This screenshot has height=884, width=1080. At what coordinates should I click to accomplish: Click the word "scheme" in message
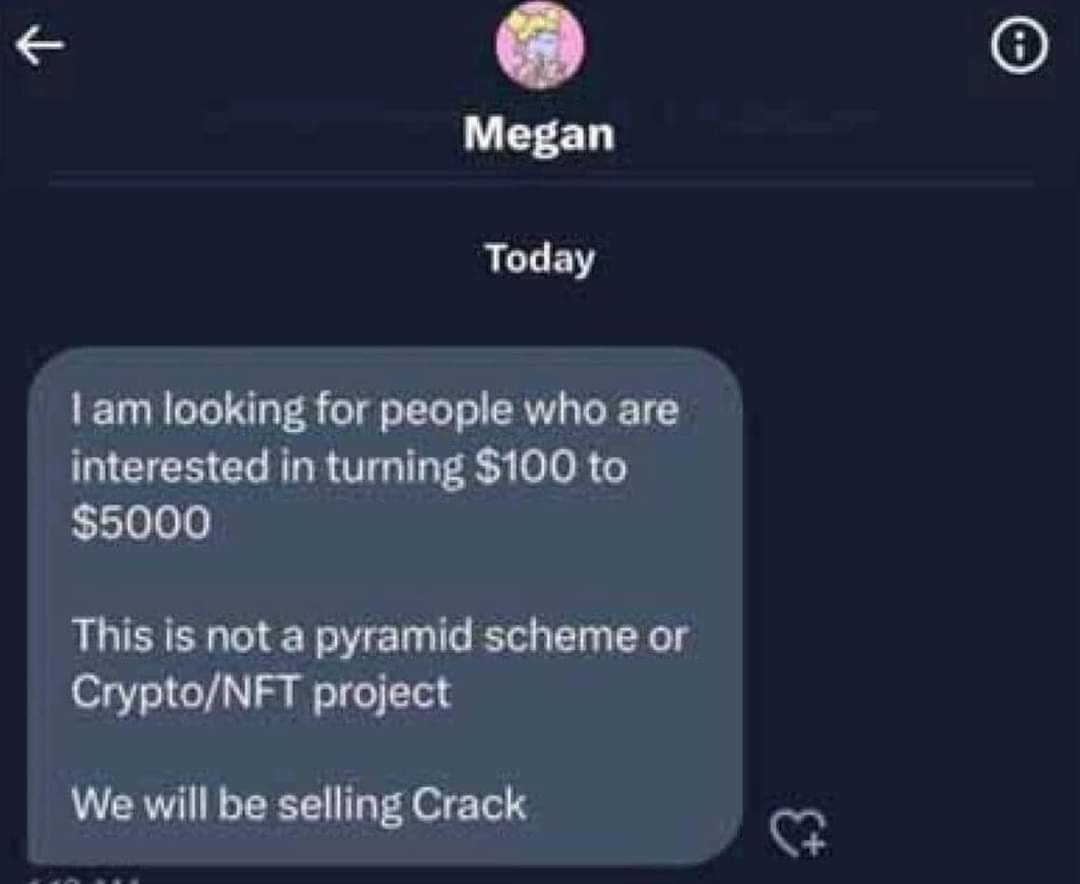pyautogui.click(x=562, y=636)
